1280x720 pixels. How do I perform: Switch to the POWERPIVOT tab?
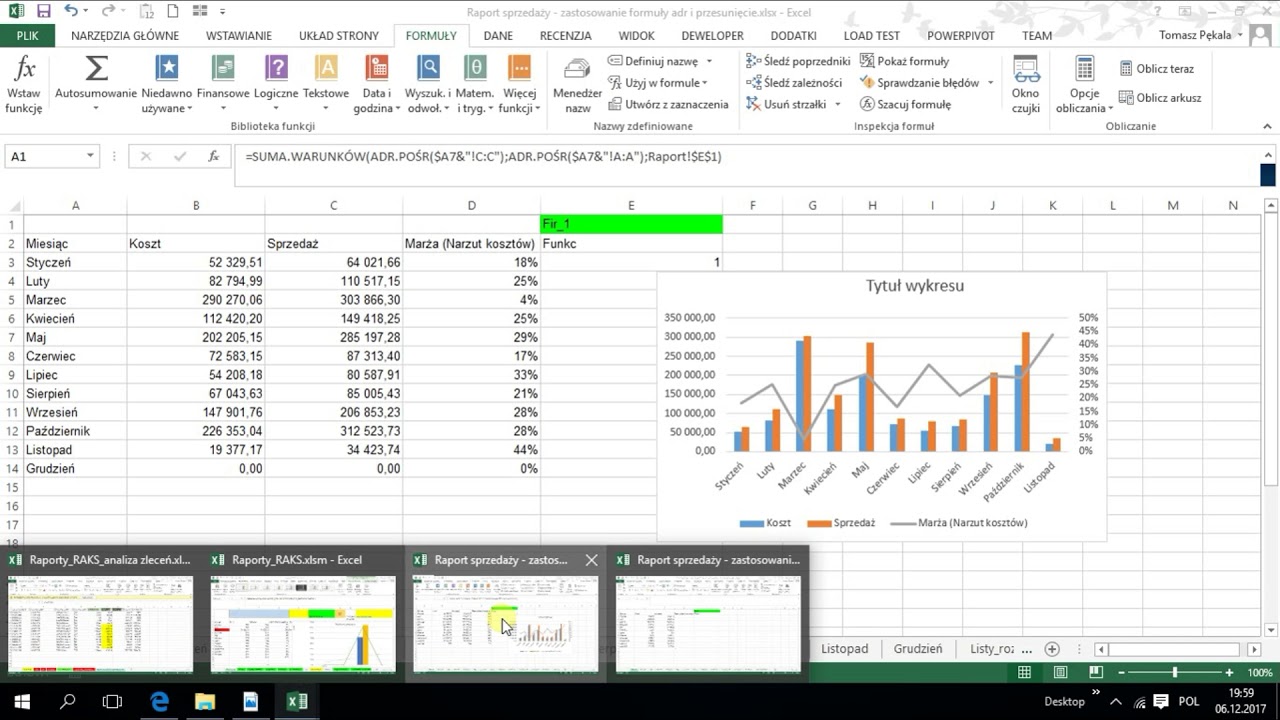coord(961,36)
